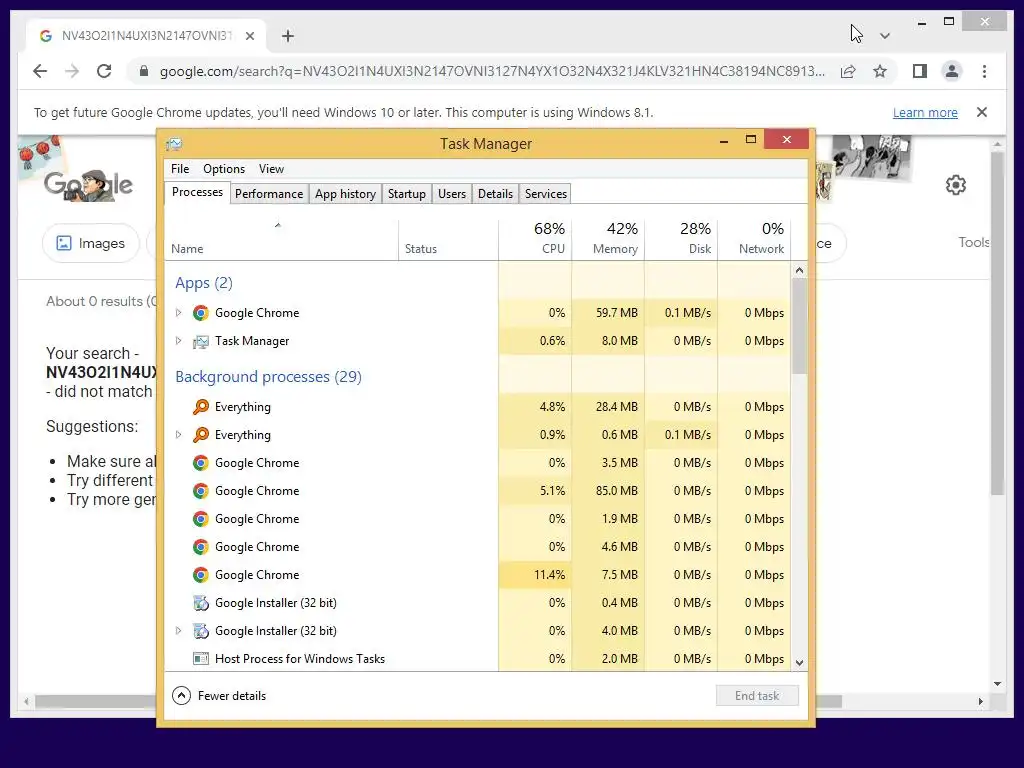
Task: Expand the Task Manager app entry
Action: (x=178, y=341)
